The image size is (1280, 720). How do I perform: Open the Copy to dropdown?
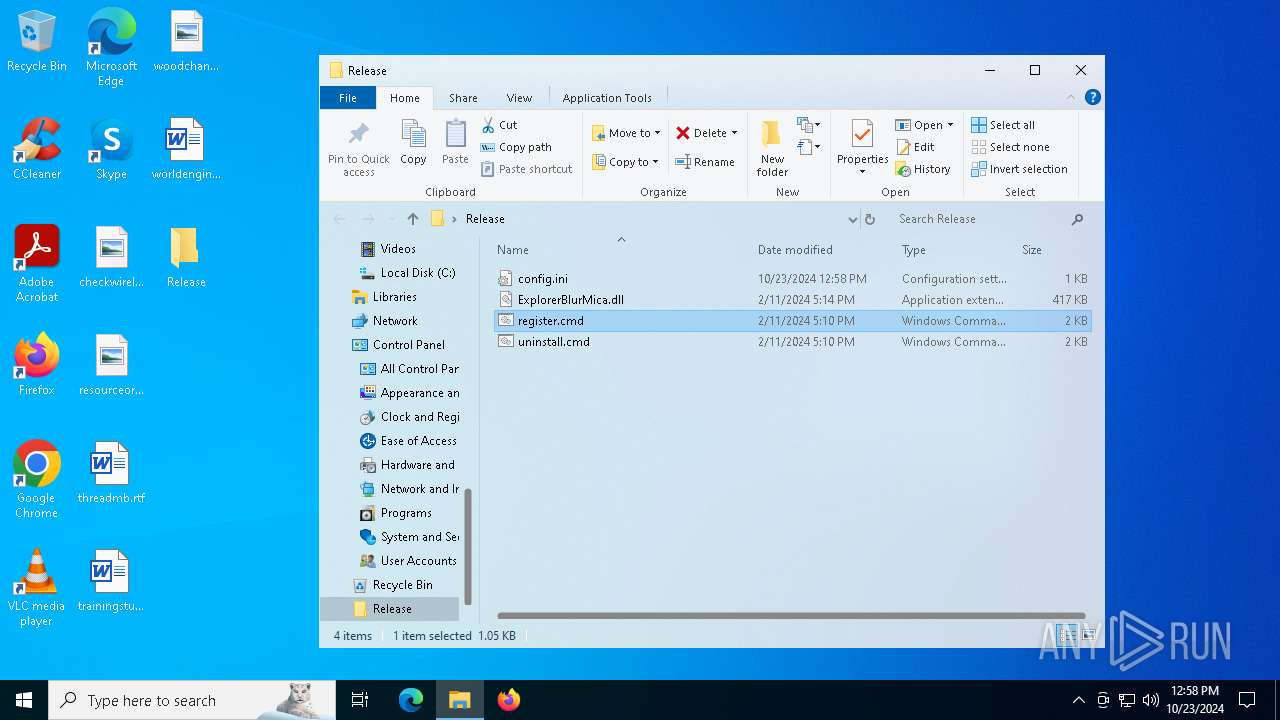tap(625, 162)
